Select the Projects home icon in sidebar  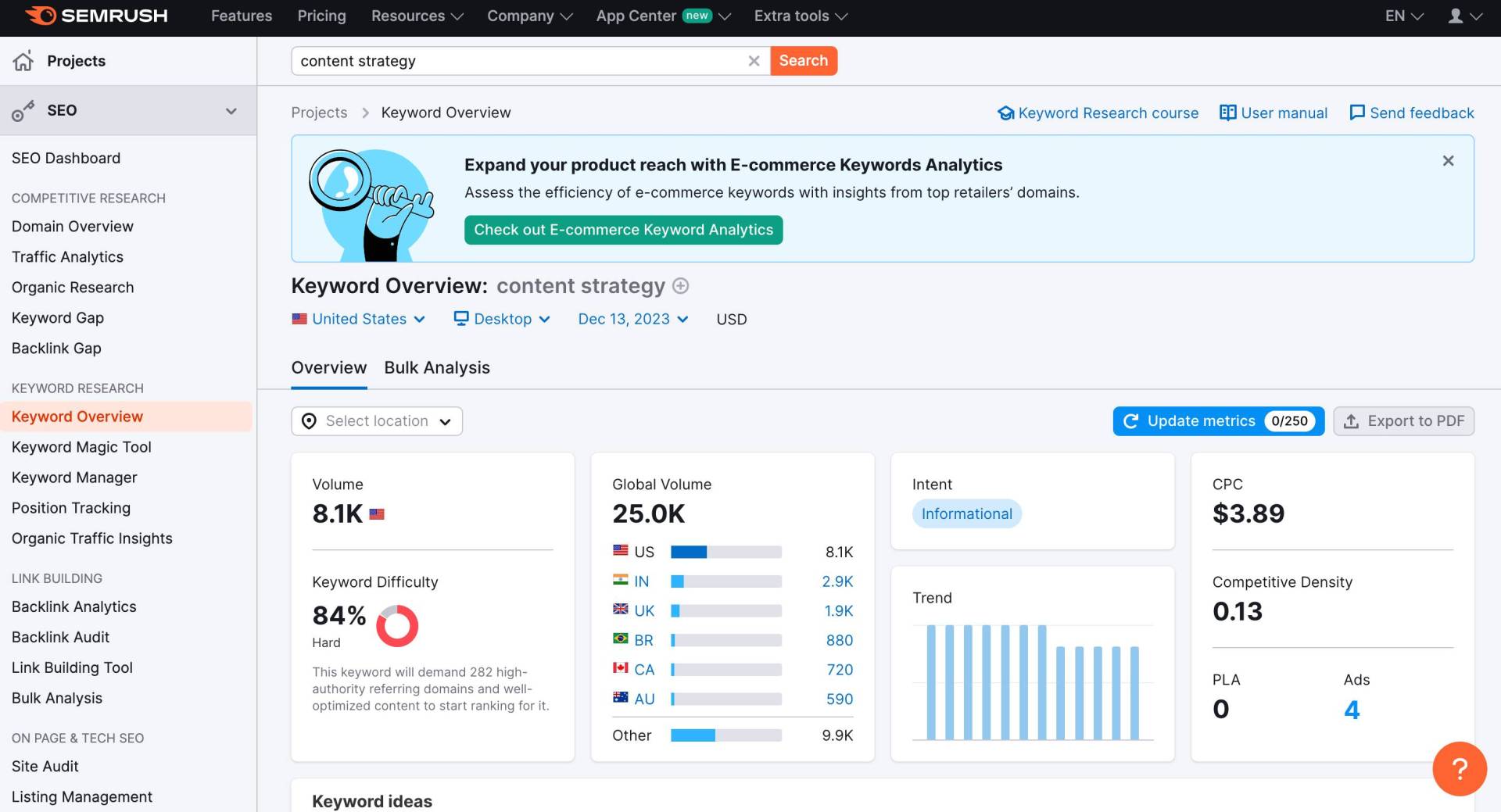[x=23, y=60]
